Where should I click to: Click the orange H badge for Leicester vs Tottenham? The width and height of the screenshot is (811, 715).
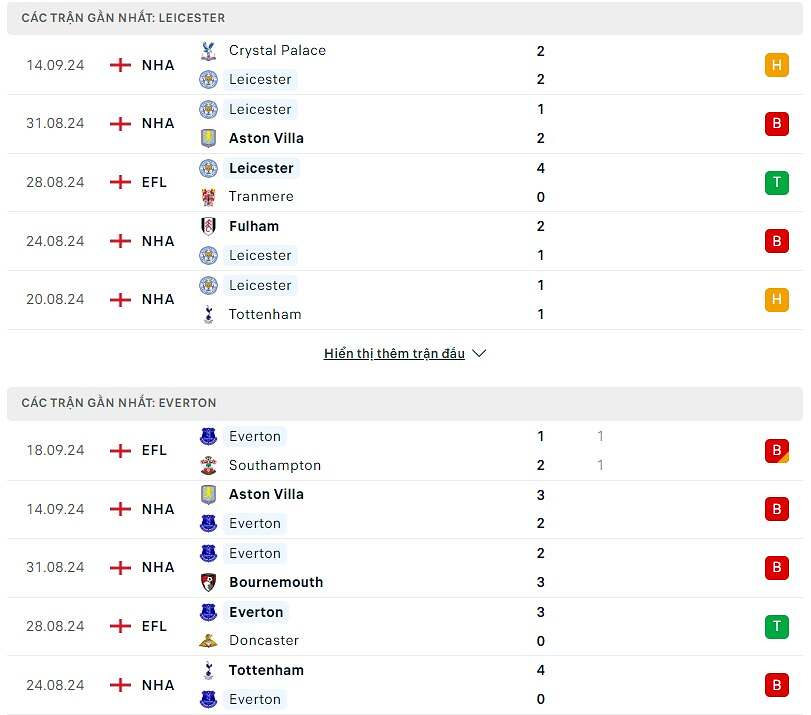(776, 299)
